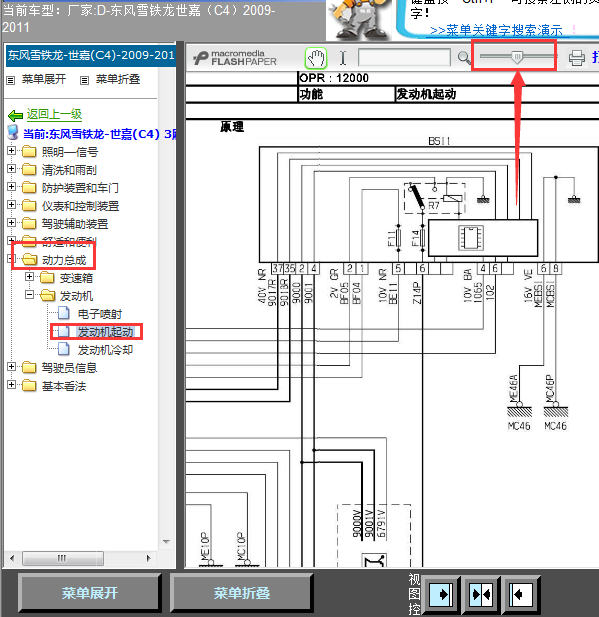The width and height of the screenshot is (599, 617).
Task: Click the green back arrow icon
Action: (x=15, y=115)
